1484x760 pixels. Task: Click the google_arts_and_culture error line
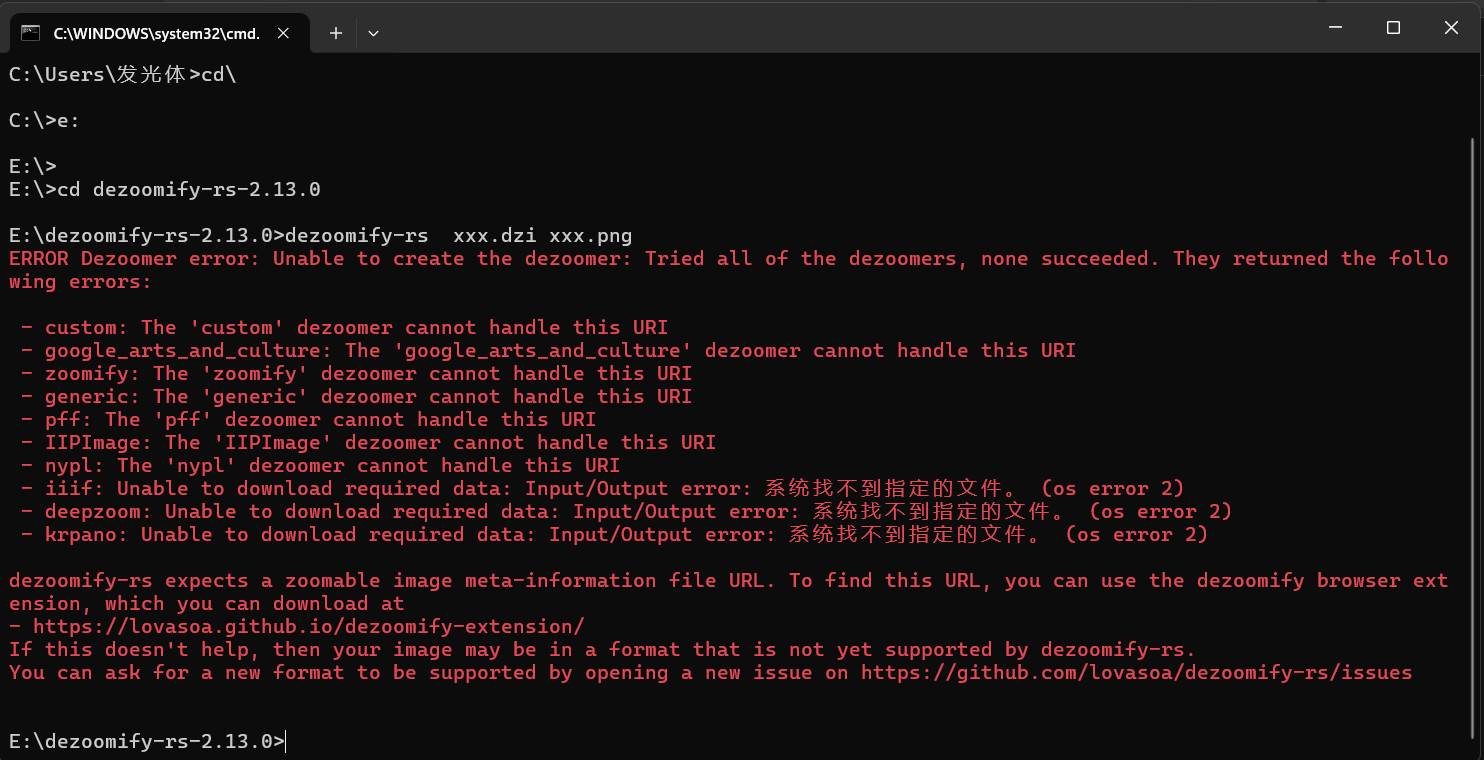coord(560,351)
